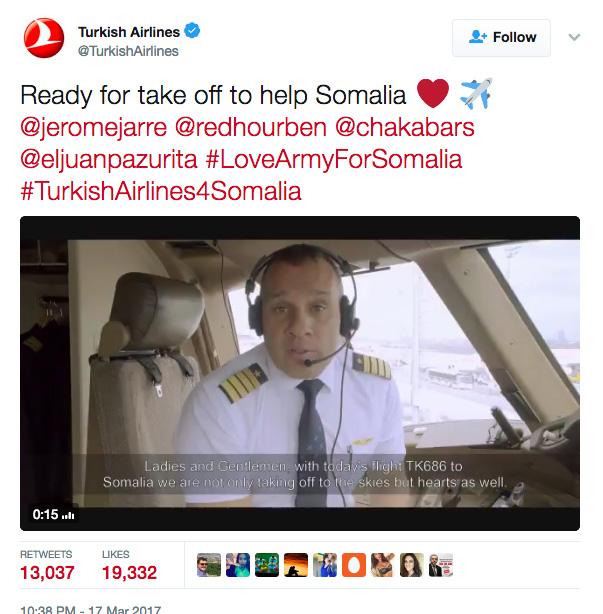The height and width of the screenshot is (614, 603).
Task: Open the @chakabars mention
Action: tap(405, 128)
